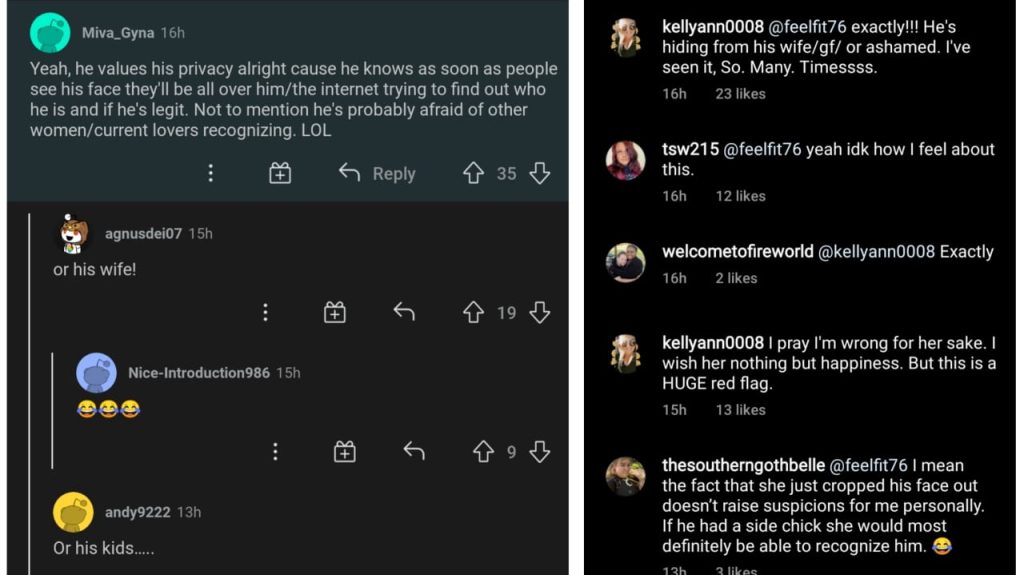Viewport: 1024px width, 575px height.
Task: Downvote agnusdei07's comment
Action: click(540, 313)
